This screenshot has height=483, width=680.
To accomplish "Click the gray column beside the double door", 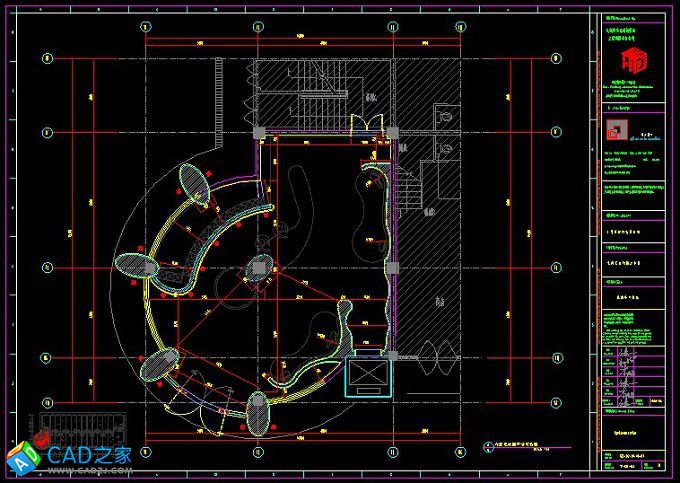I will point(393,132).
